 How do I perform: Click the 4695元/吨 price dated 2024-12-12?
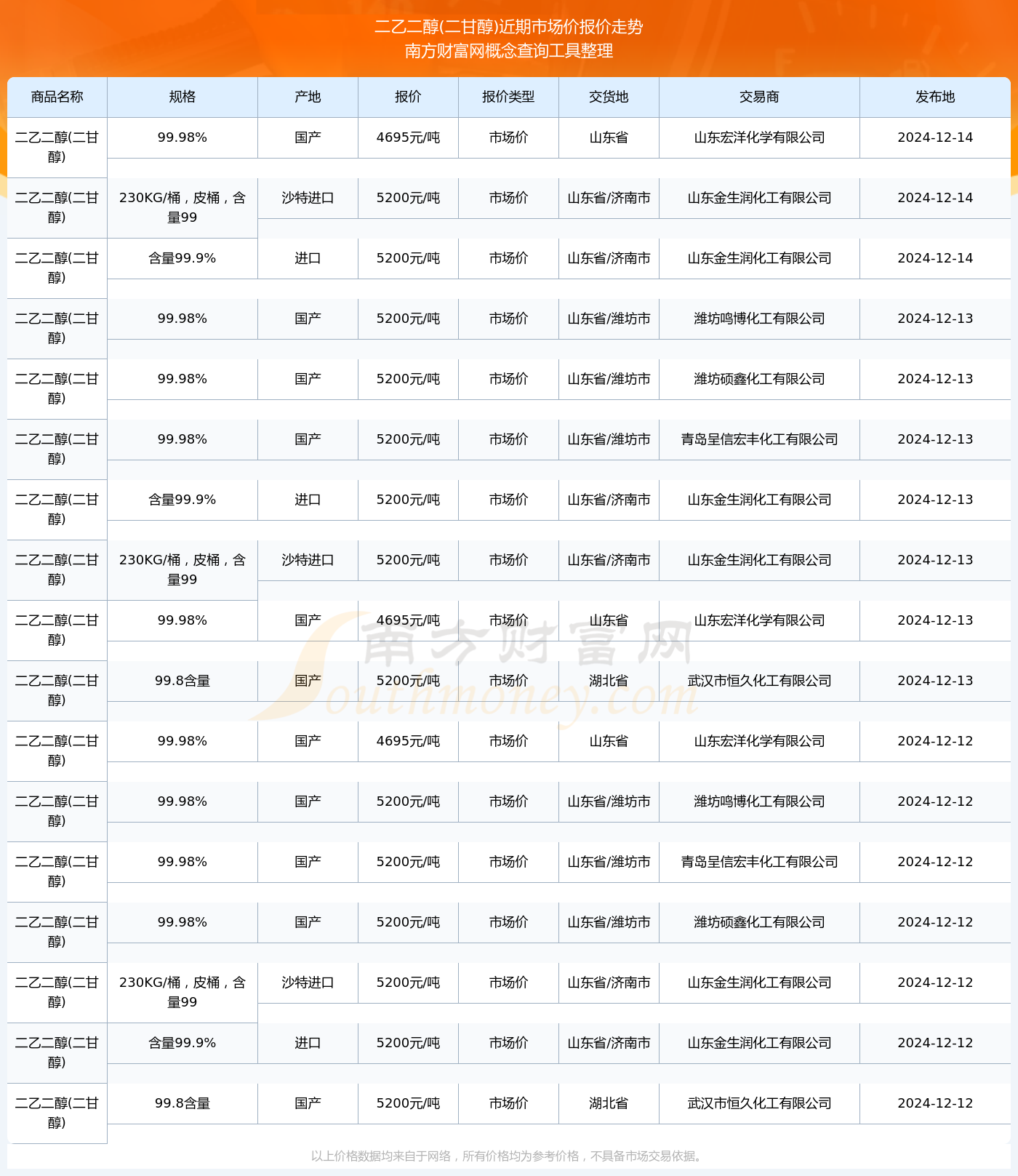tap(409, 741)
